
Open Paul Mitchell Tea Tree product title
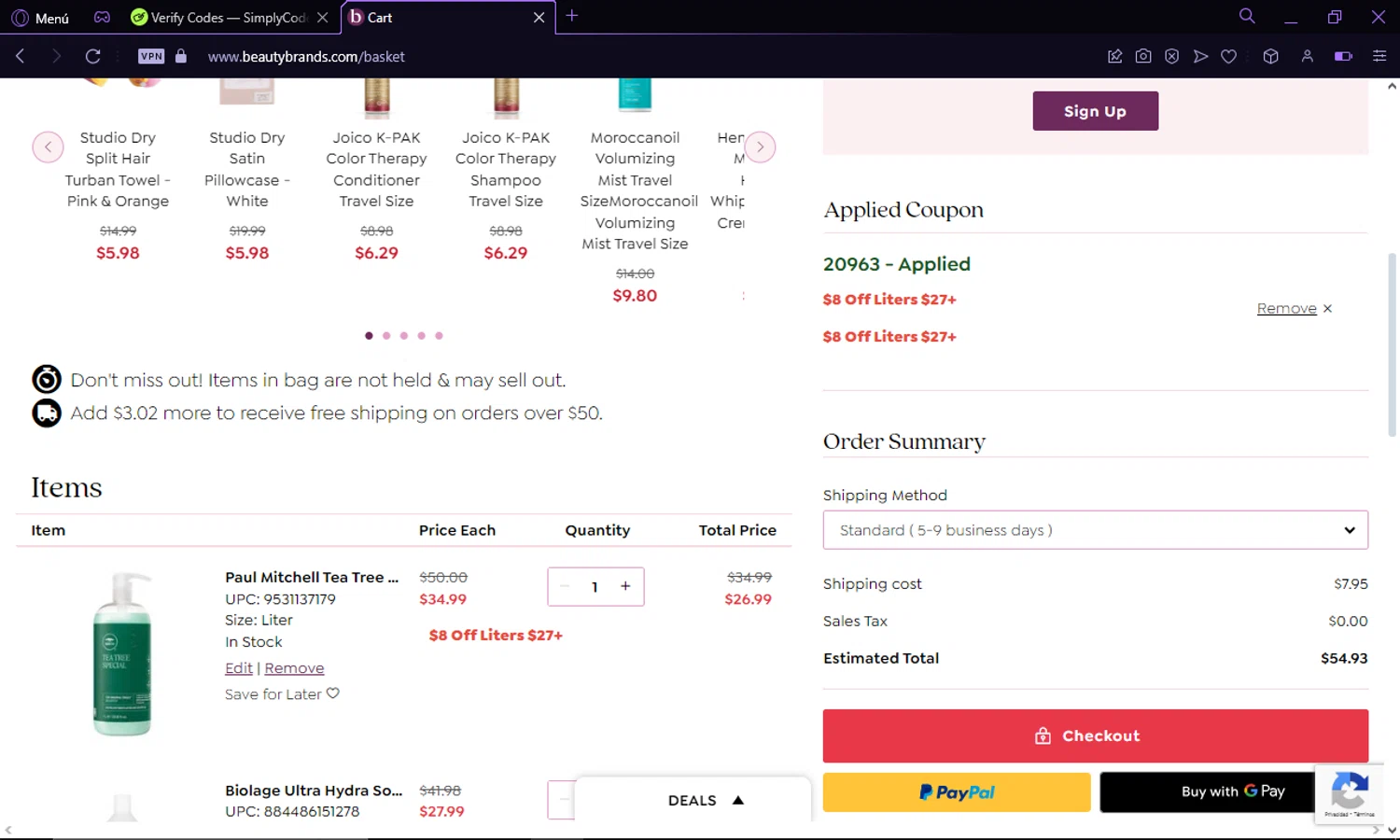coord(312,577)
